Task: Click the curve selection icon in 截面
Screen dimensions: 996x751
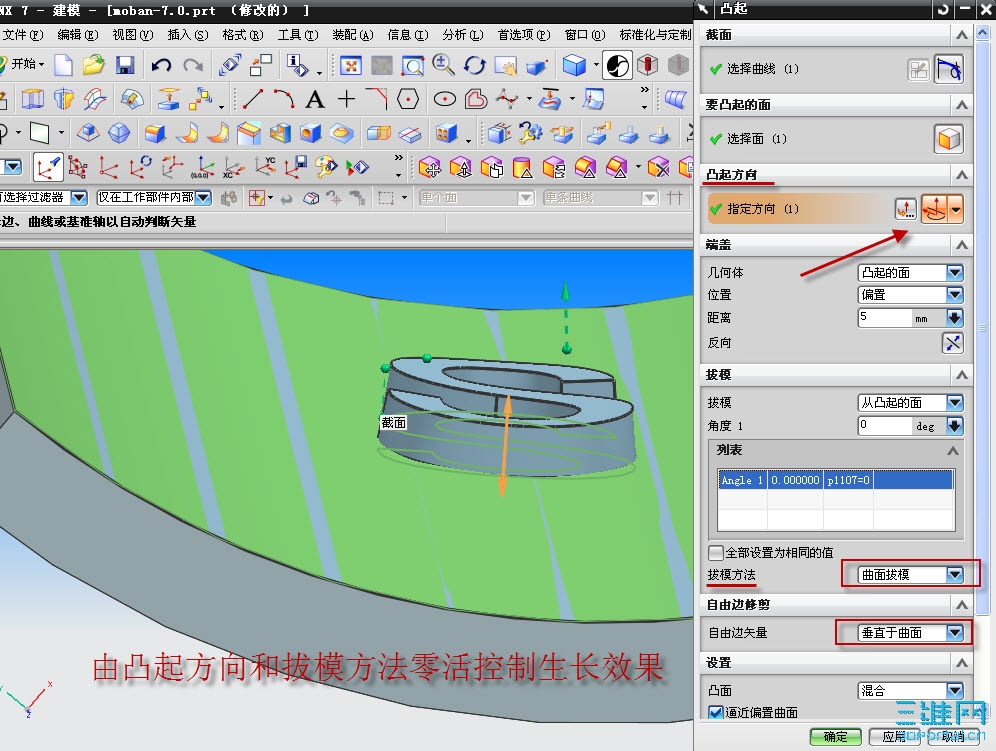Action: tap(948, 69)
